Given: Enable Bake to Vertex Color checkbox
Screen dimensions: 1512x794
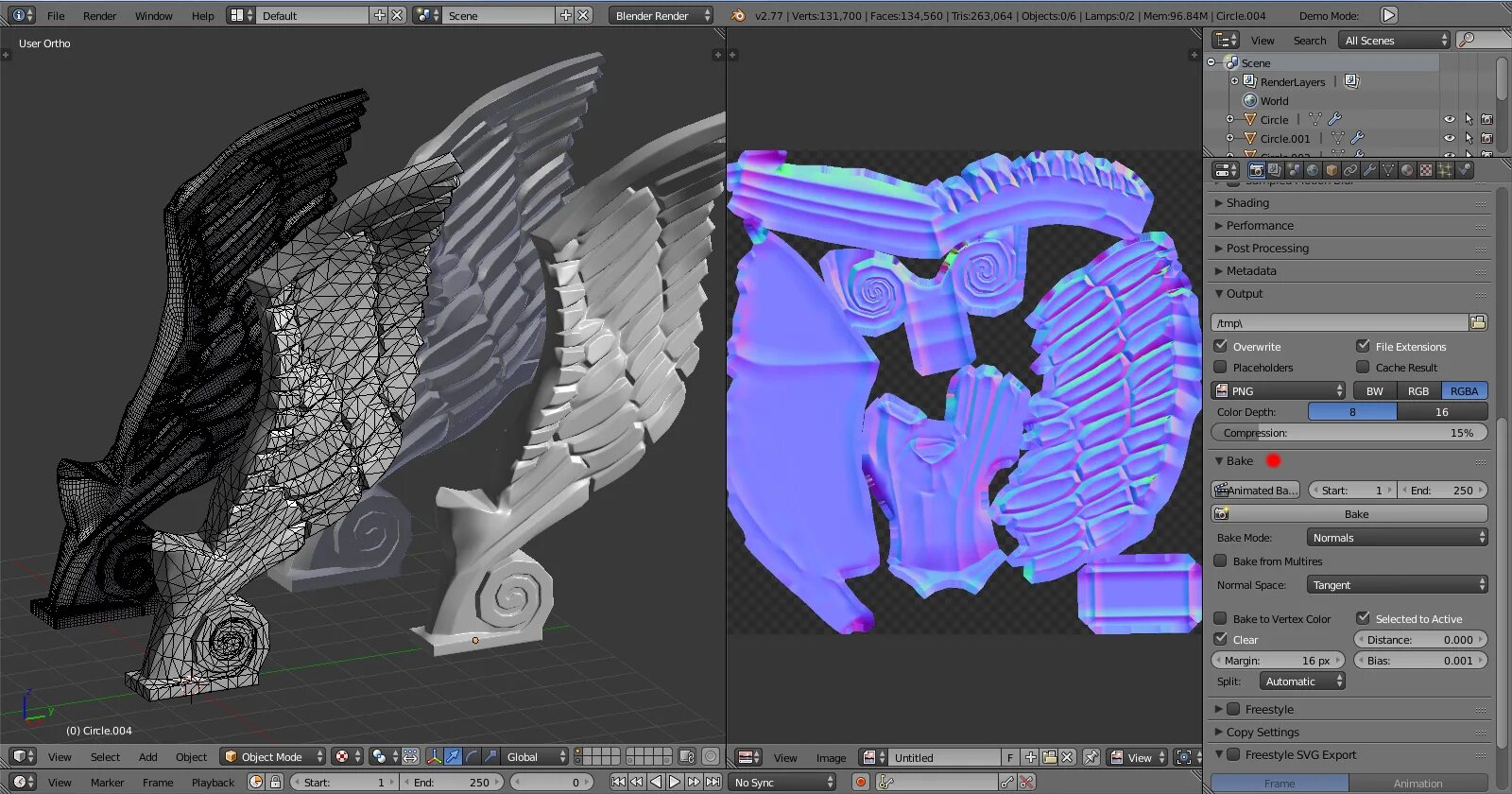Looking at the screenshot, I should (1221, 618).
